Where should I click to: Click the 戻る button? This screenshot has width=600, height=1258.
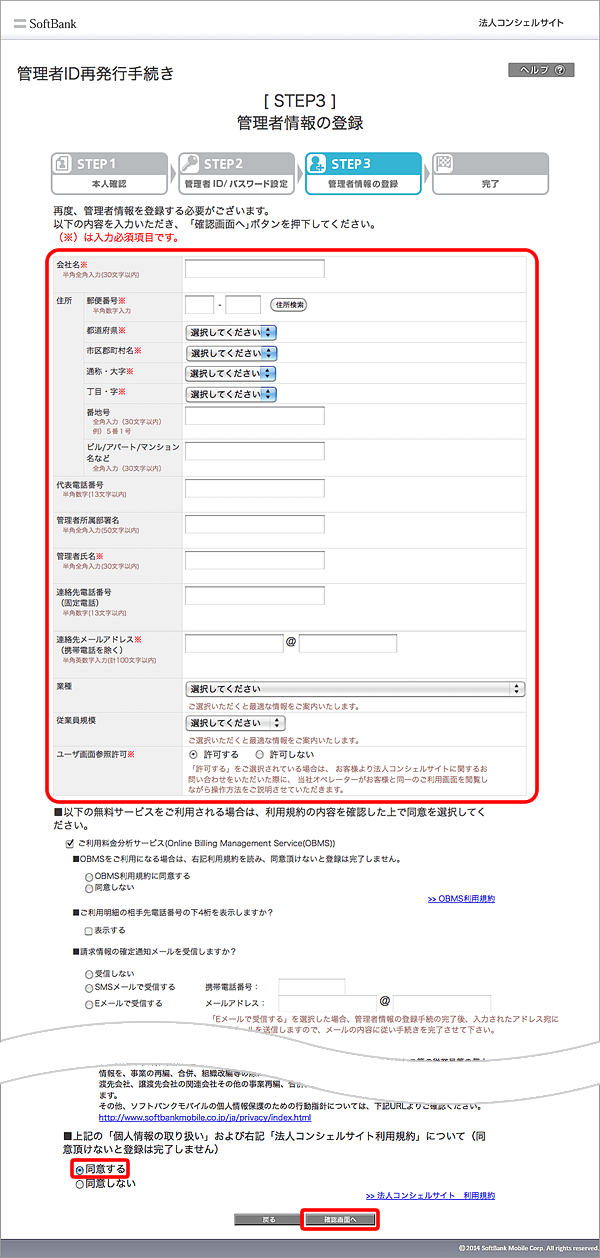[x=267, y=1220]
